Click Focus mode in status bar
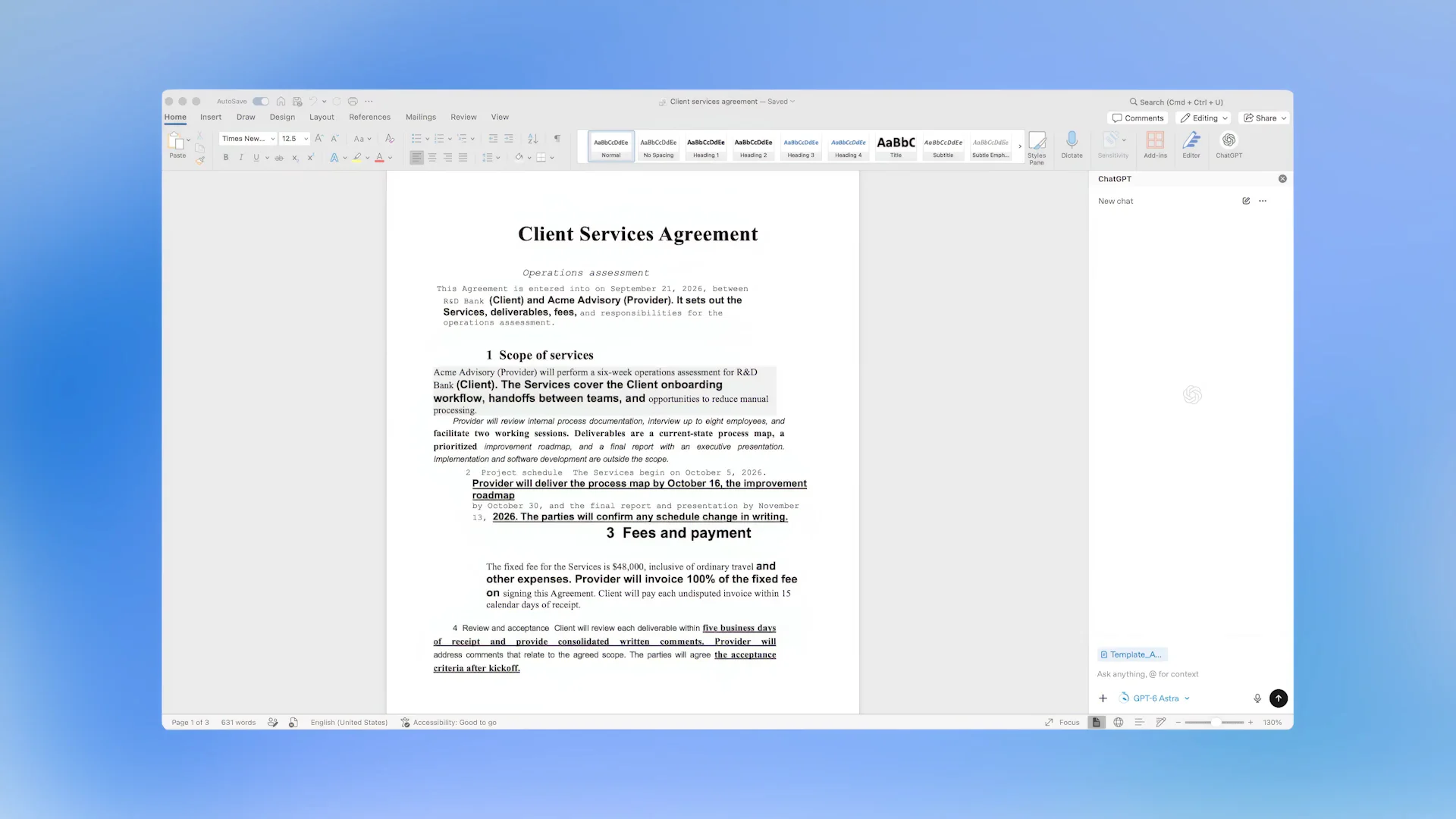 pyautogui.click(x=1062, y=723)
